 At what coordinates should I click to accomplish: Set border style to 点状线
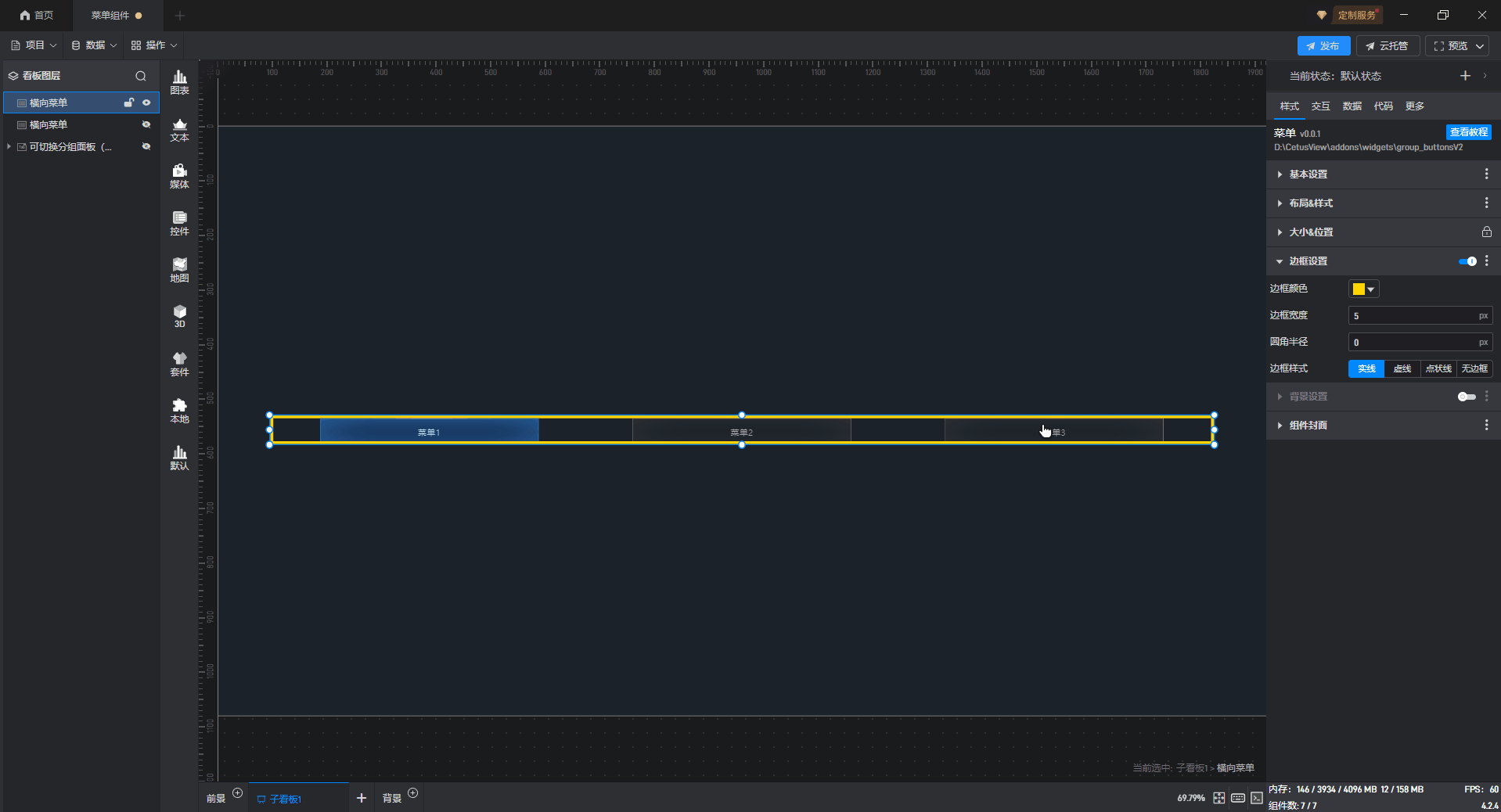pyautogui.click(x=1438, y=368)
